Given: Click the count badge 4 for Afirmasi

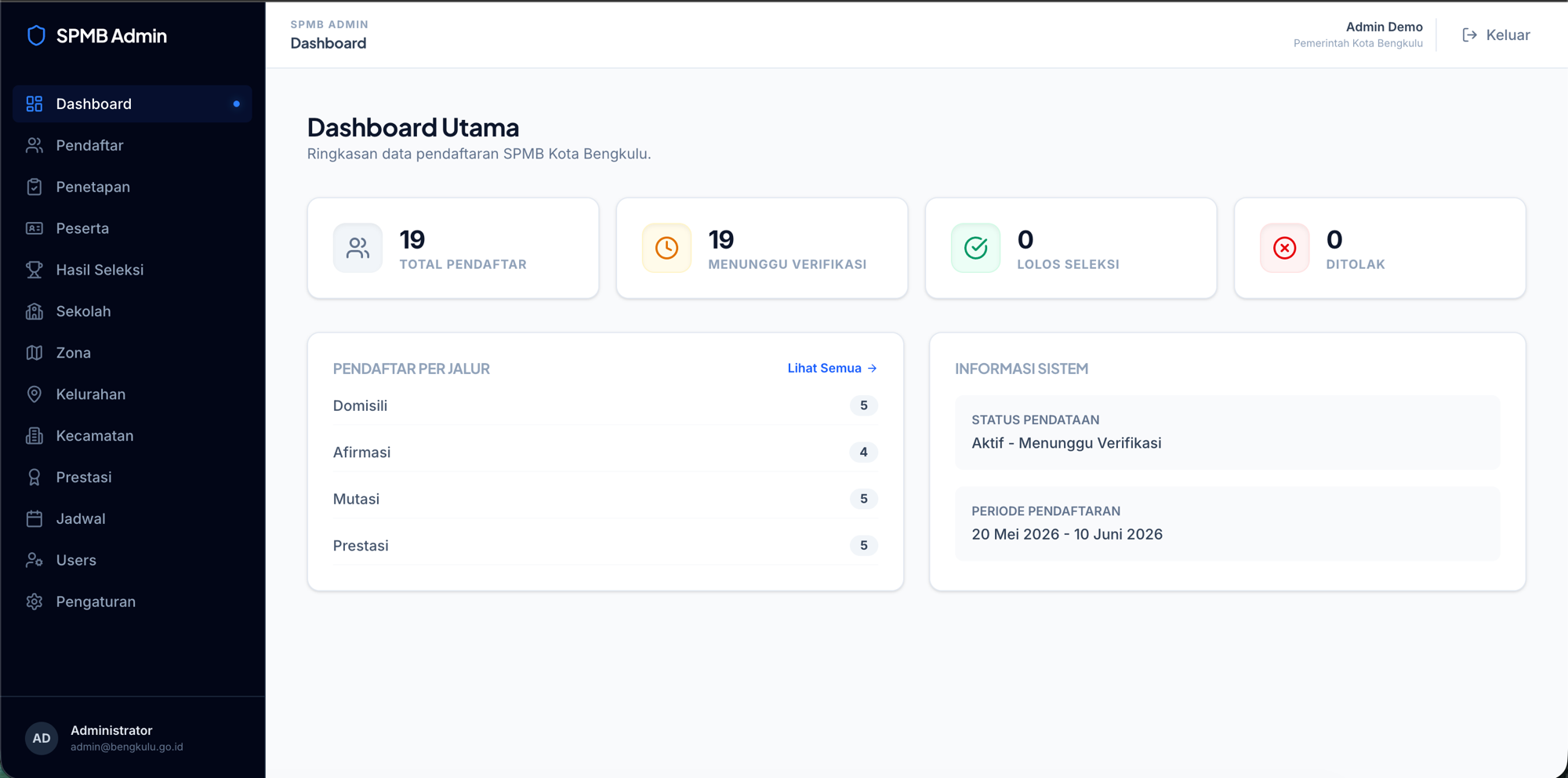Looking at the screenshot, I should [863, 452].
